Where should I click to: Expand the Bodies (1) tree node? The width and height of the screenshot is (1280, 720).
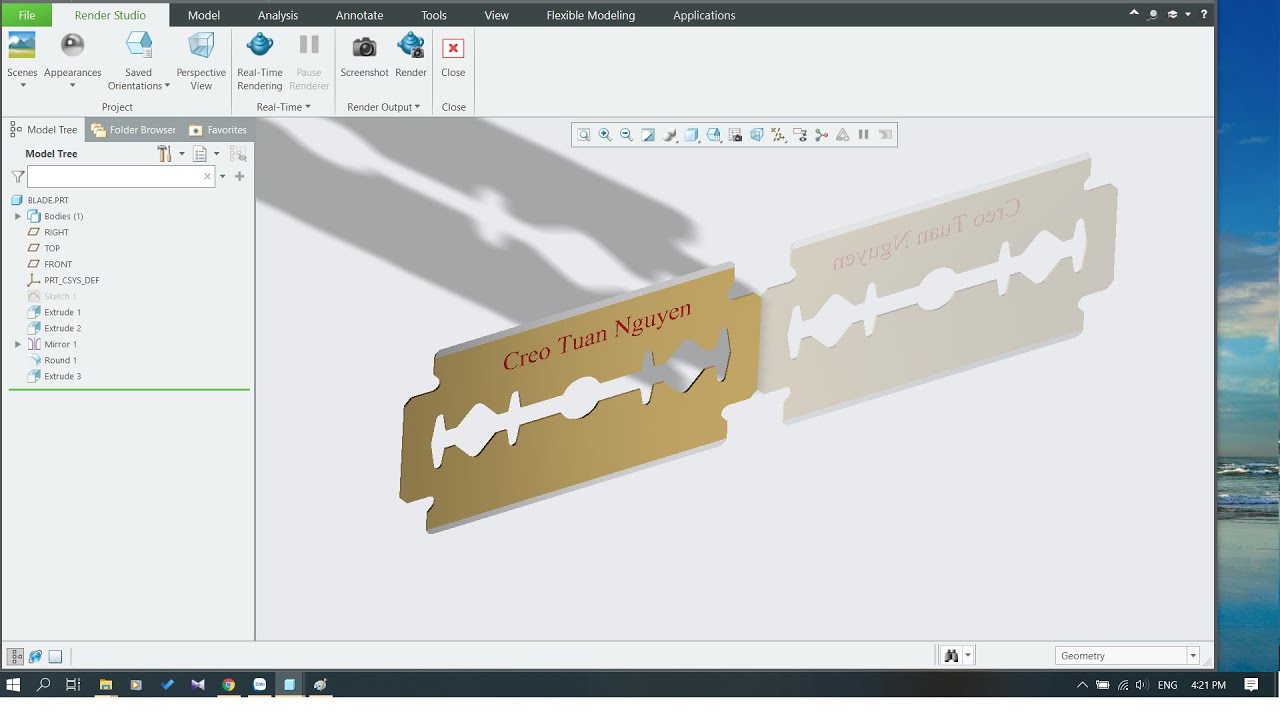(18, 216)
